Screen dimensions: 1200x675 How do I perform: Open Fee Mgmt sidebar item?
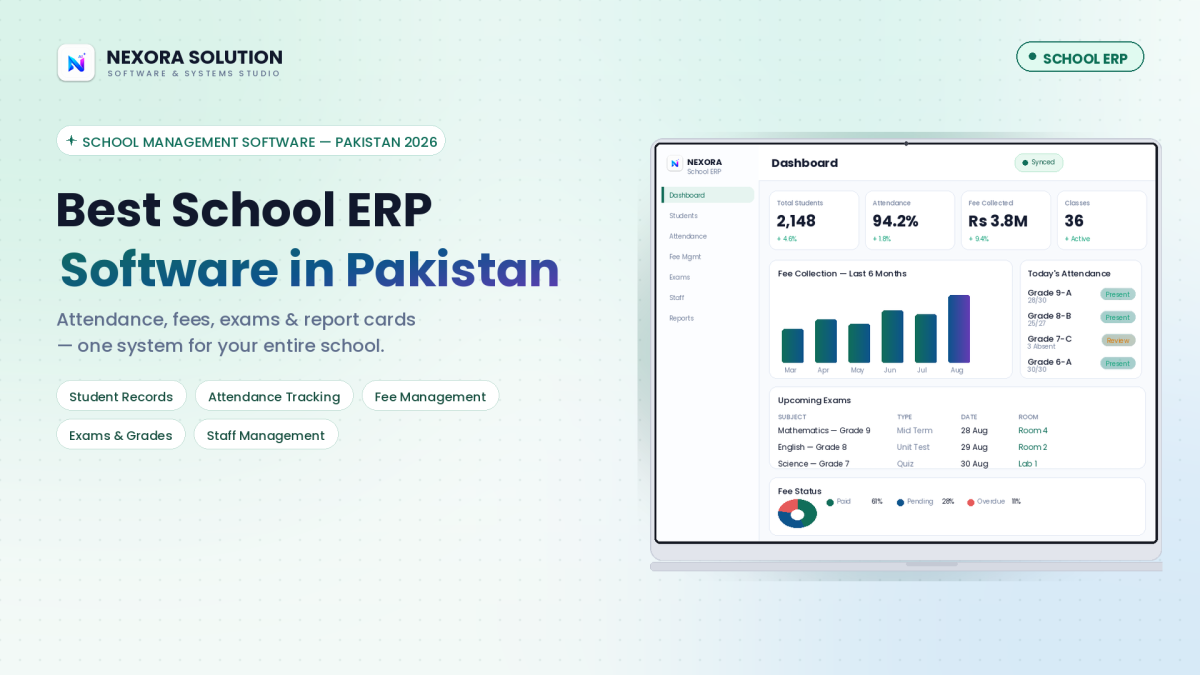(686, 257)
